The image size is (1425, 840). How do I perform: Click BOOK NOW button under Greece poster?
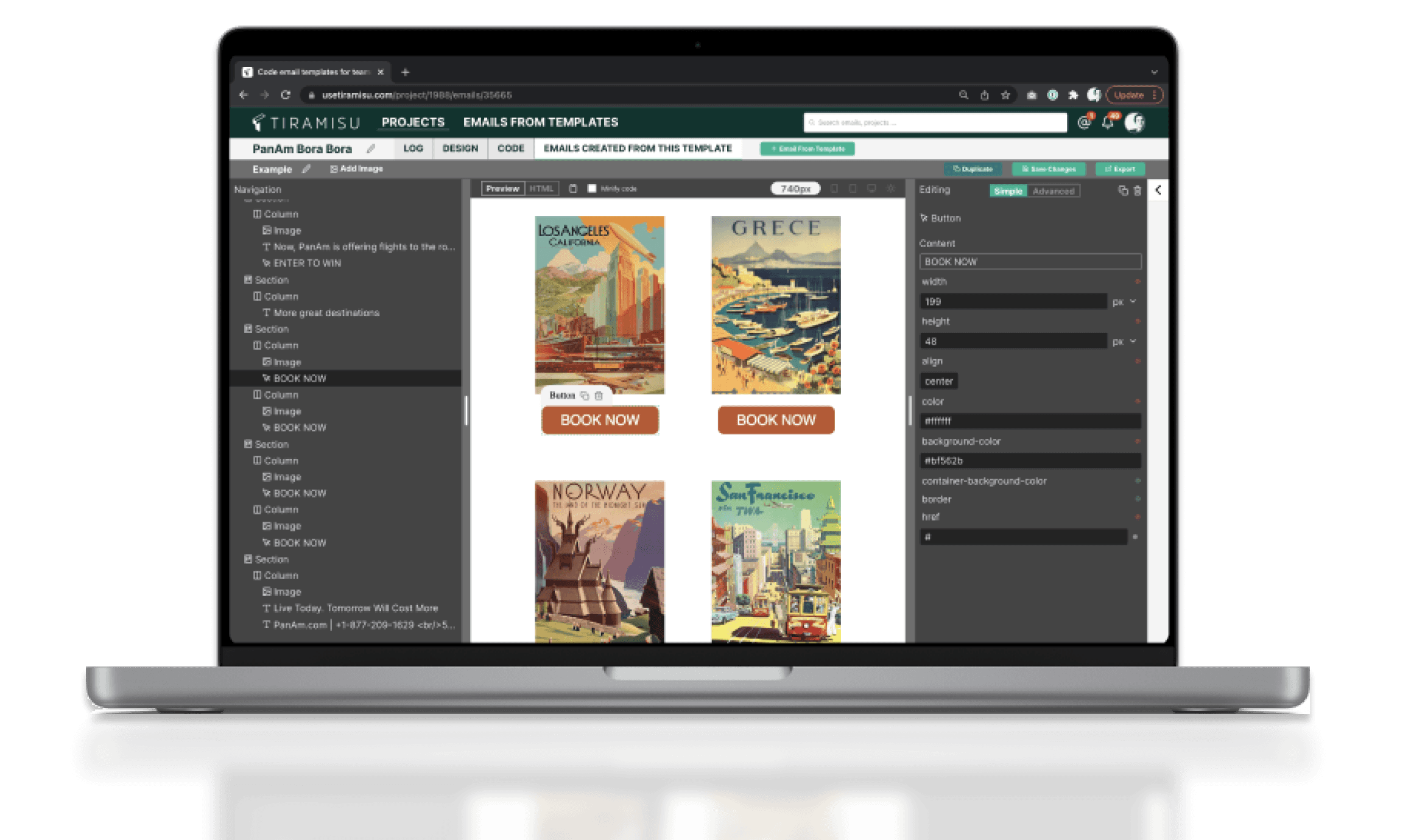776,420
